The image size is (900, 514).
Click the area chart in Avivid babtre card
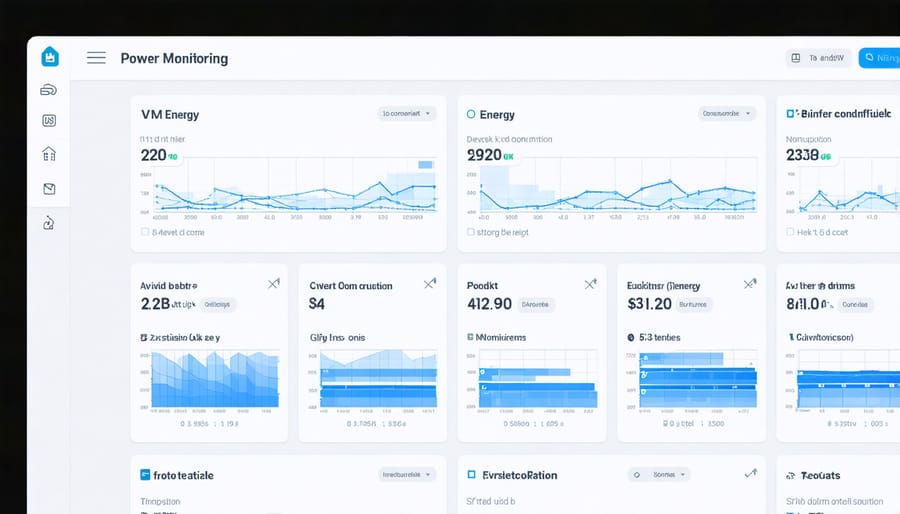coord(215,379)
